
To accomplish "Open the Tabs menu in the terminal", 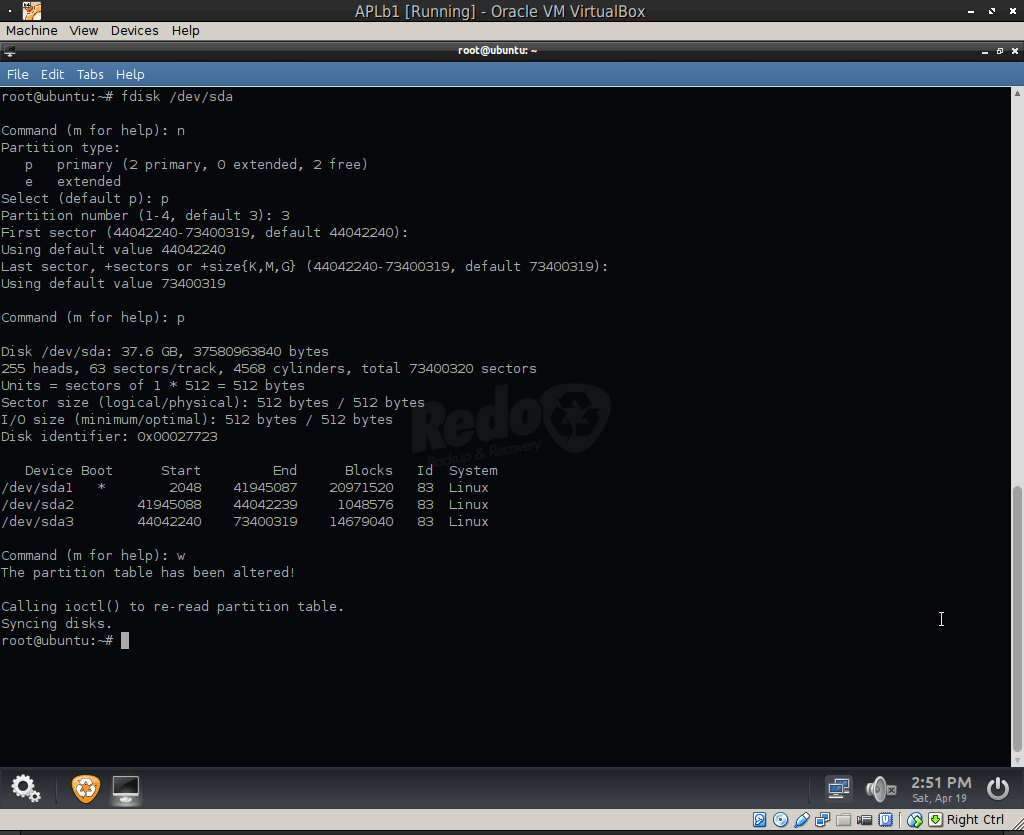I will tap(90, 74).
